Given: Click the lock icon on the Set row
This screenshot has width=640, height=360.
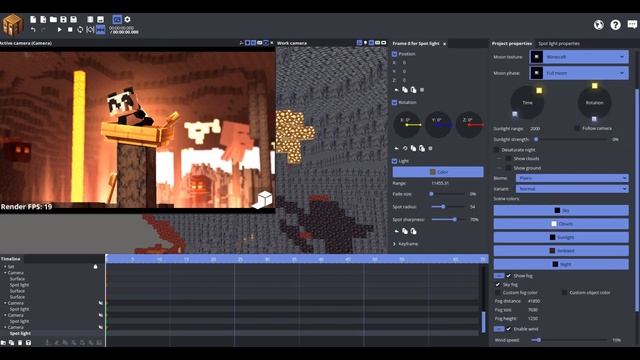Looking at the screenshot, I should (x=96, y=267).
